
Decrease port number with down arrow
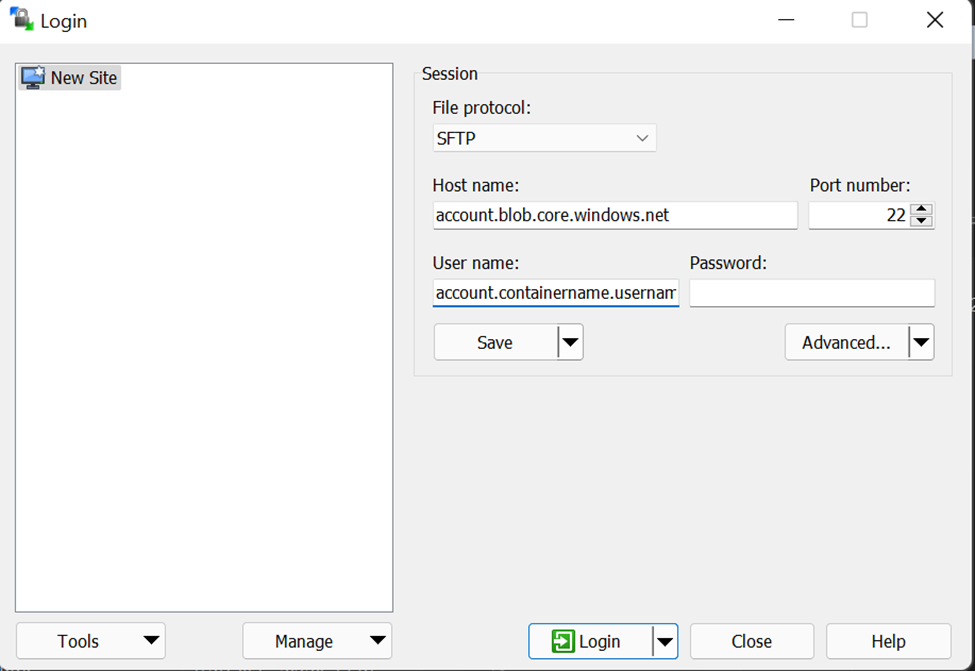(x=921, y=221)
